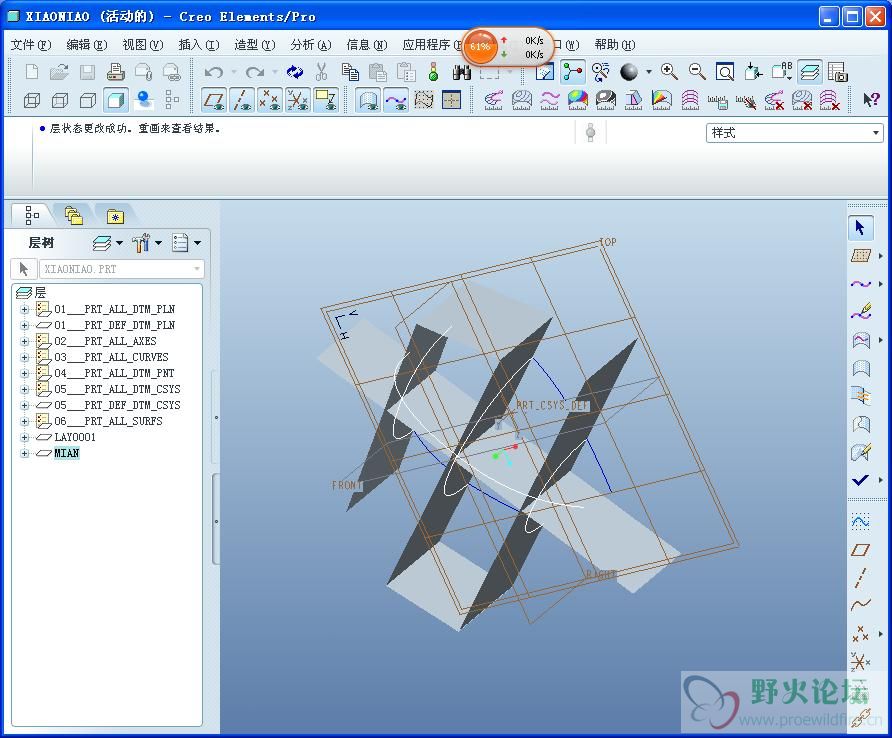The image size is (892, 738).
Task: Open the 视图(V) menu
Action: 143,44
